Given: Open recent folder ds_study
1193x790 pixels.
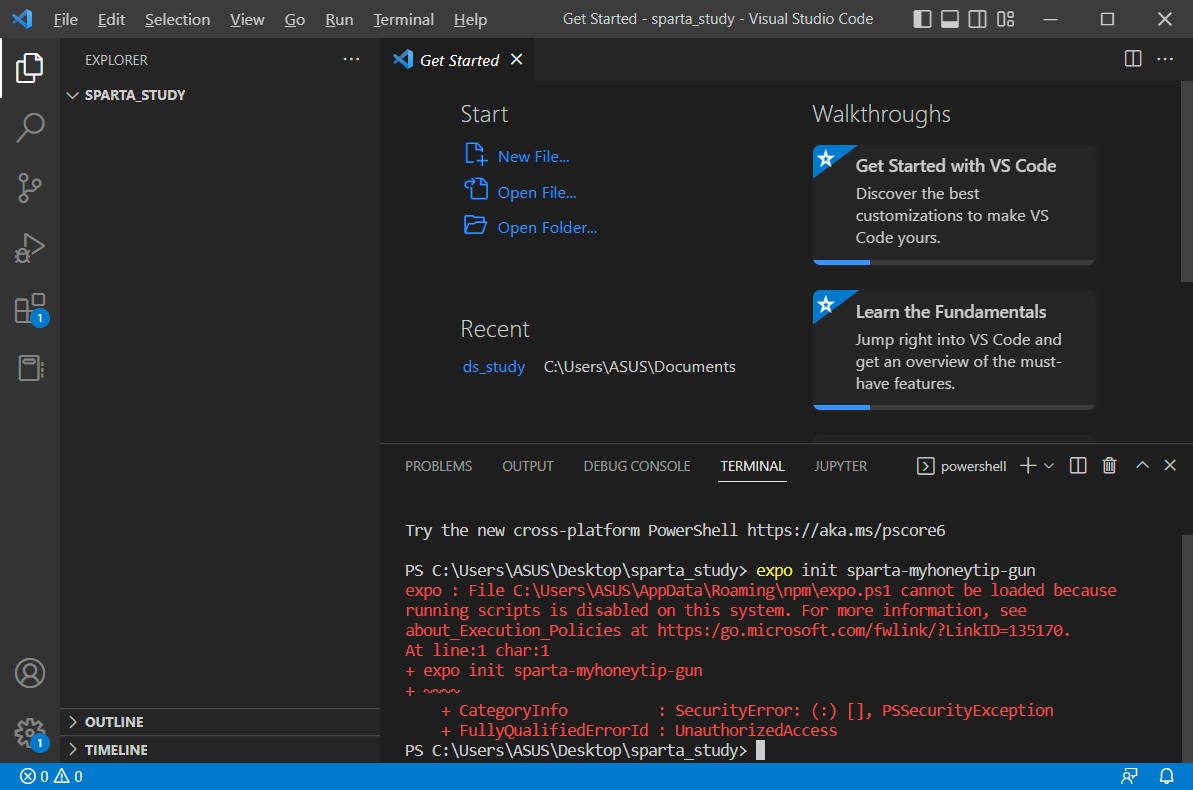Looking at the screenshot, I should coord(494,366).
